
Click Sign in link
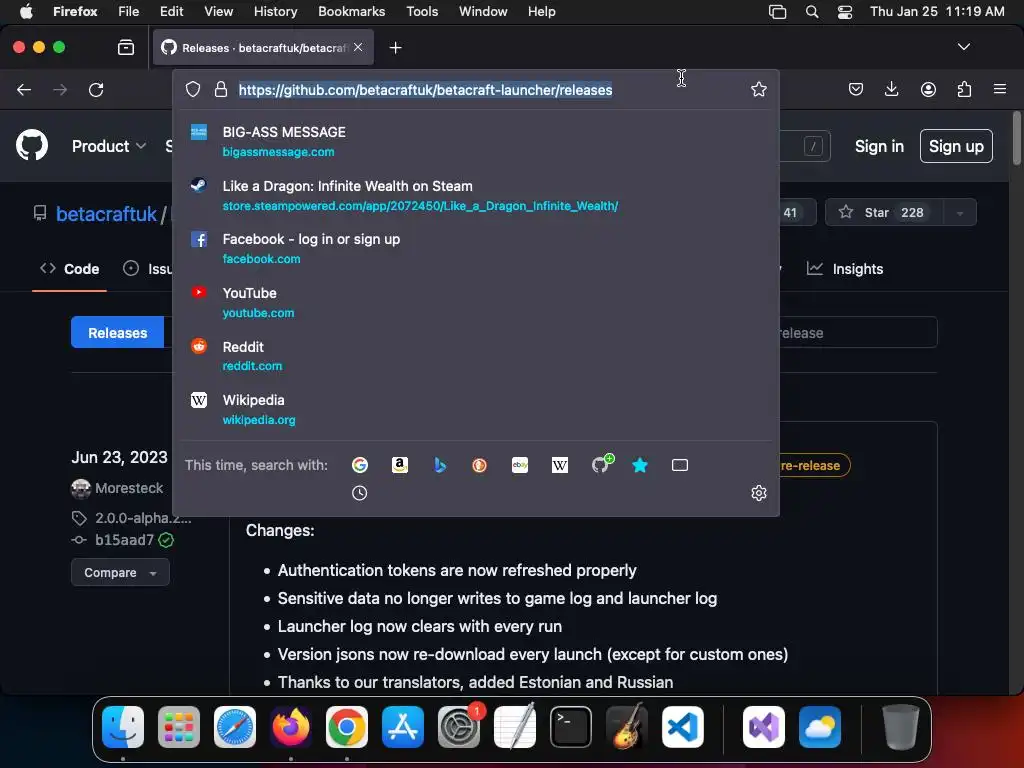879,146
